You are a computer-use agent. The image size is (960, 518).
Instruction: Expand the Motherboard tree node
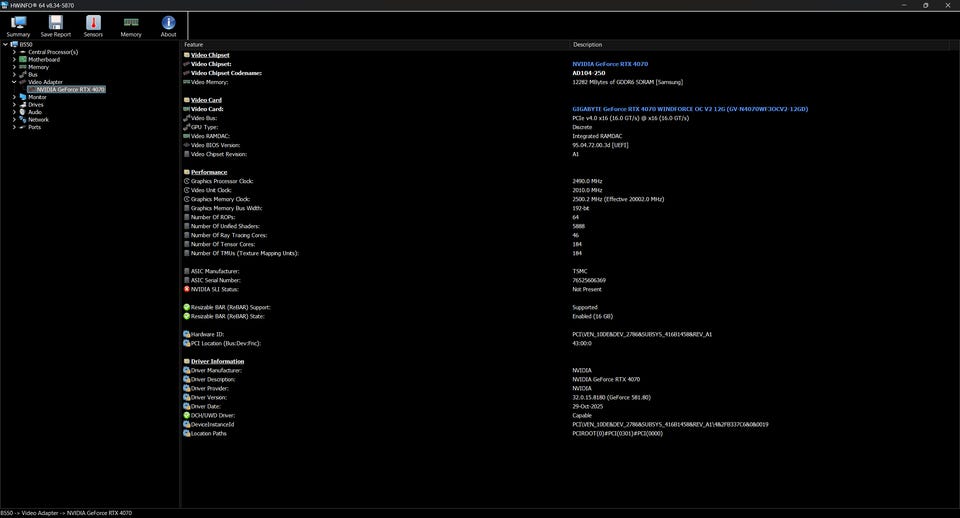tap(14, 59)
